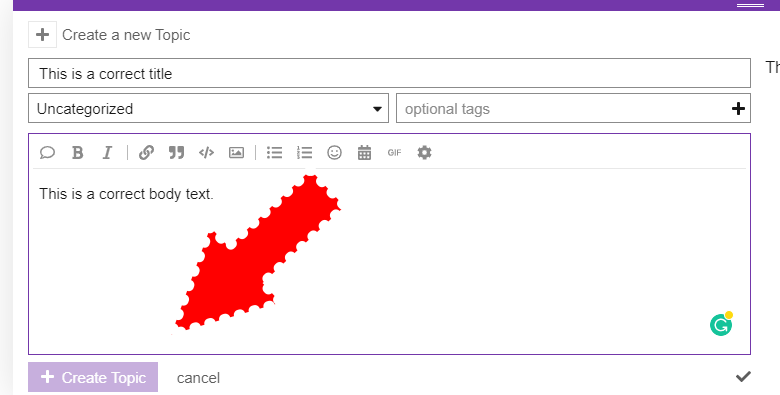The height and width of the screenshot is (395, 780).
Task: Click the title field 'This is a correct title'
Action: (389, 73)
